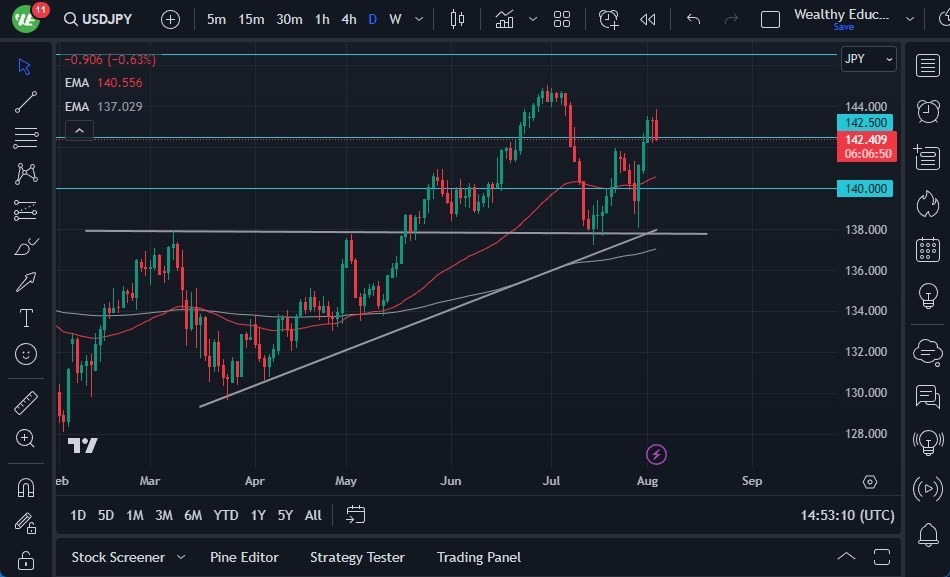This screenshot has height=577, width=950.
Task: Toggle fullscreen chart mode
Action: pos(883,556)
